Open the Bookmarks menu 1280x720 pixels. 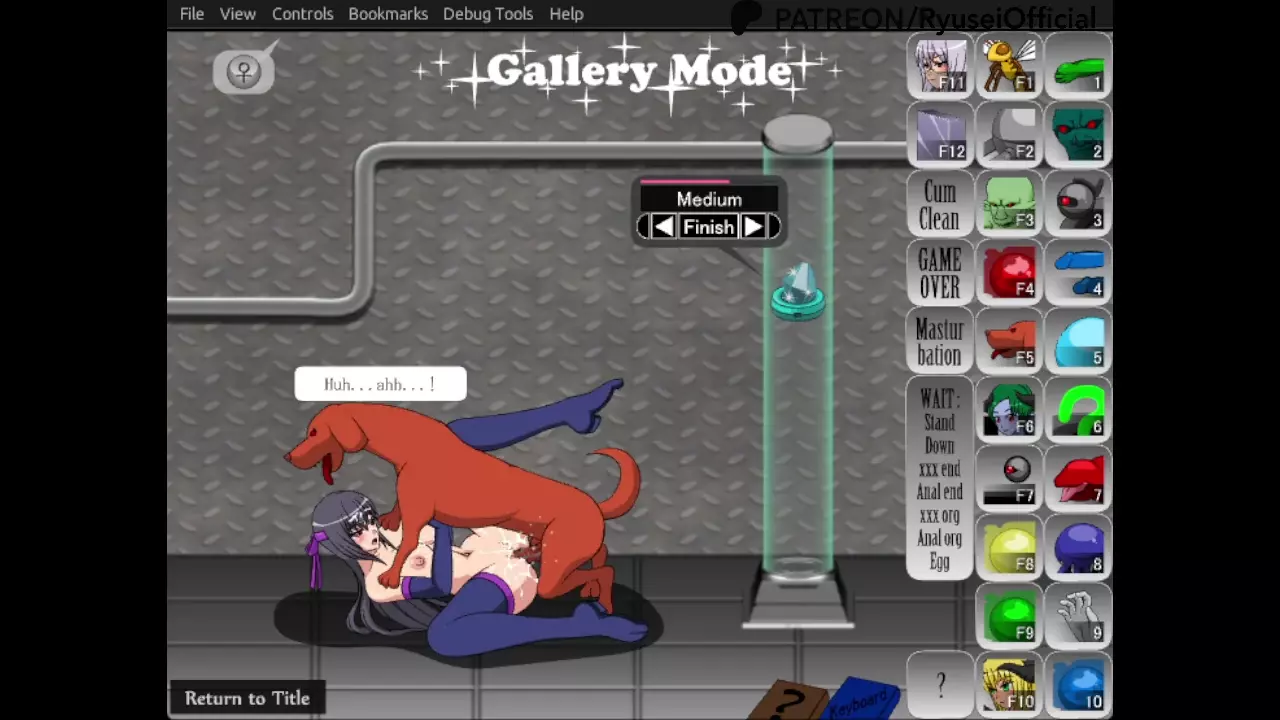(388, 14)
